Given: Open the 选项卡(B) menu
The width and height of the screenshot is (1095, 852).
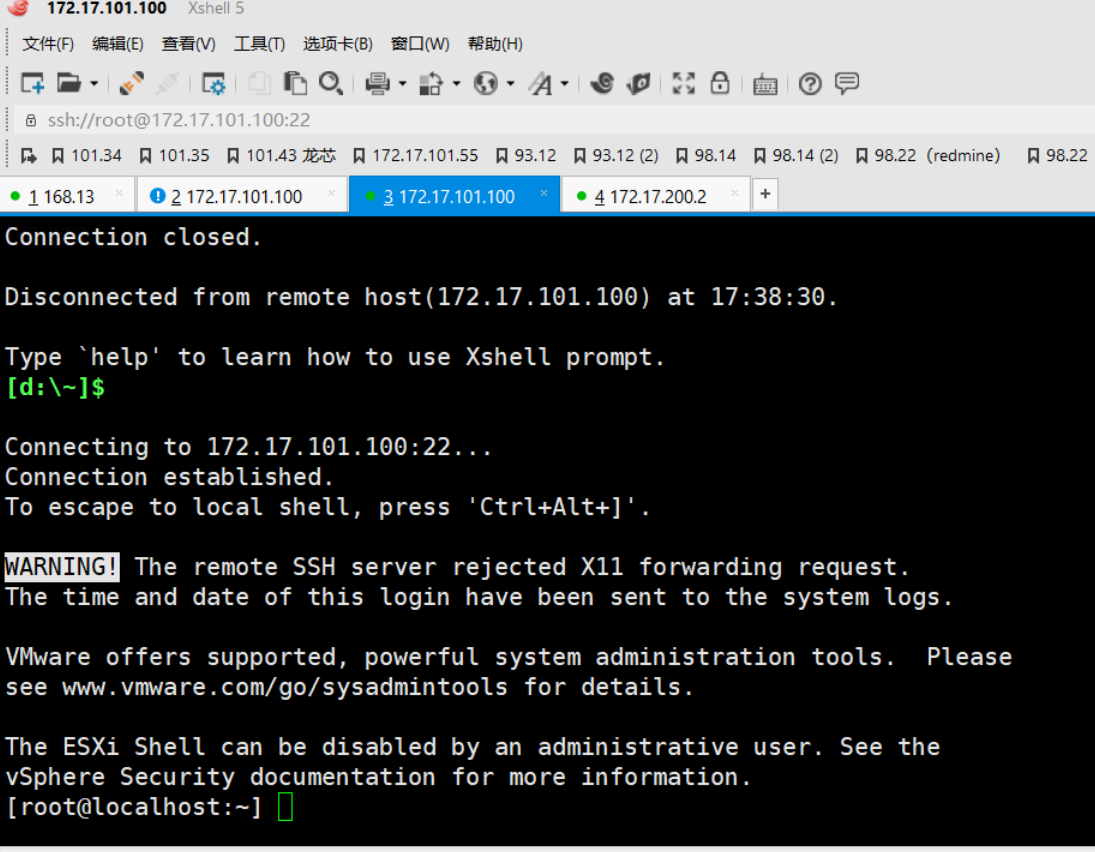Looking at the screenshot, I should point(338,44).
